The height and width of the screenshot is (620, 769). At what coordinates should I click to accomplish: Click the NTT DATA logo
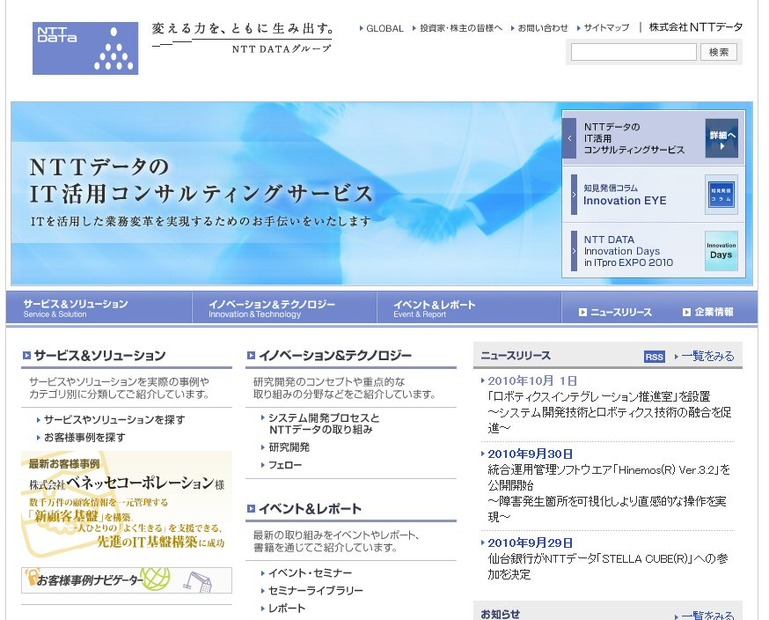(85, 48)
